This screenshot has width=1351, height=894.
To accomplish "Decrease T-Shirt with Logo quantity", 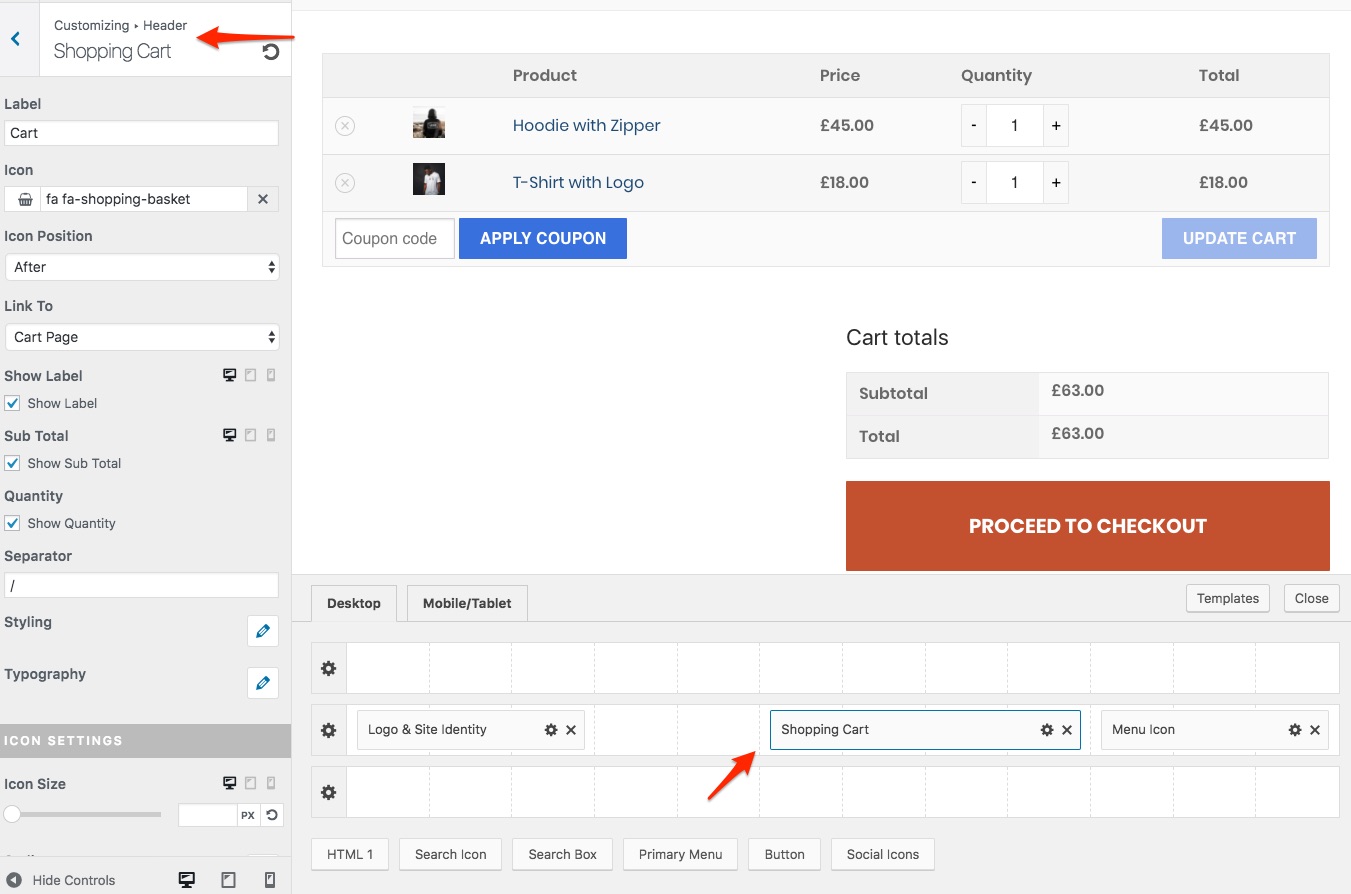I will pyautogui.click(x=974, y=183).
